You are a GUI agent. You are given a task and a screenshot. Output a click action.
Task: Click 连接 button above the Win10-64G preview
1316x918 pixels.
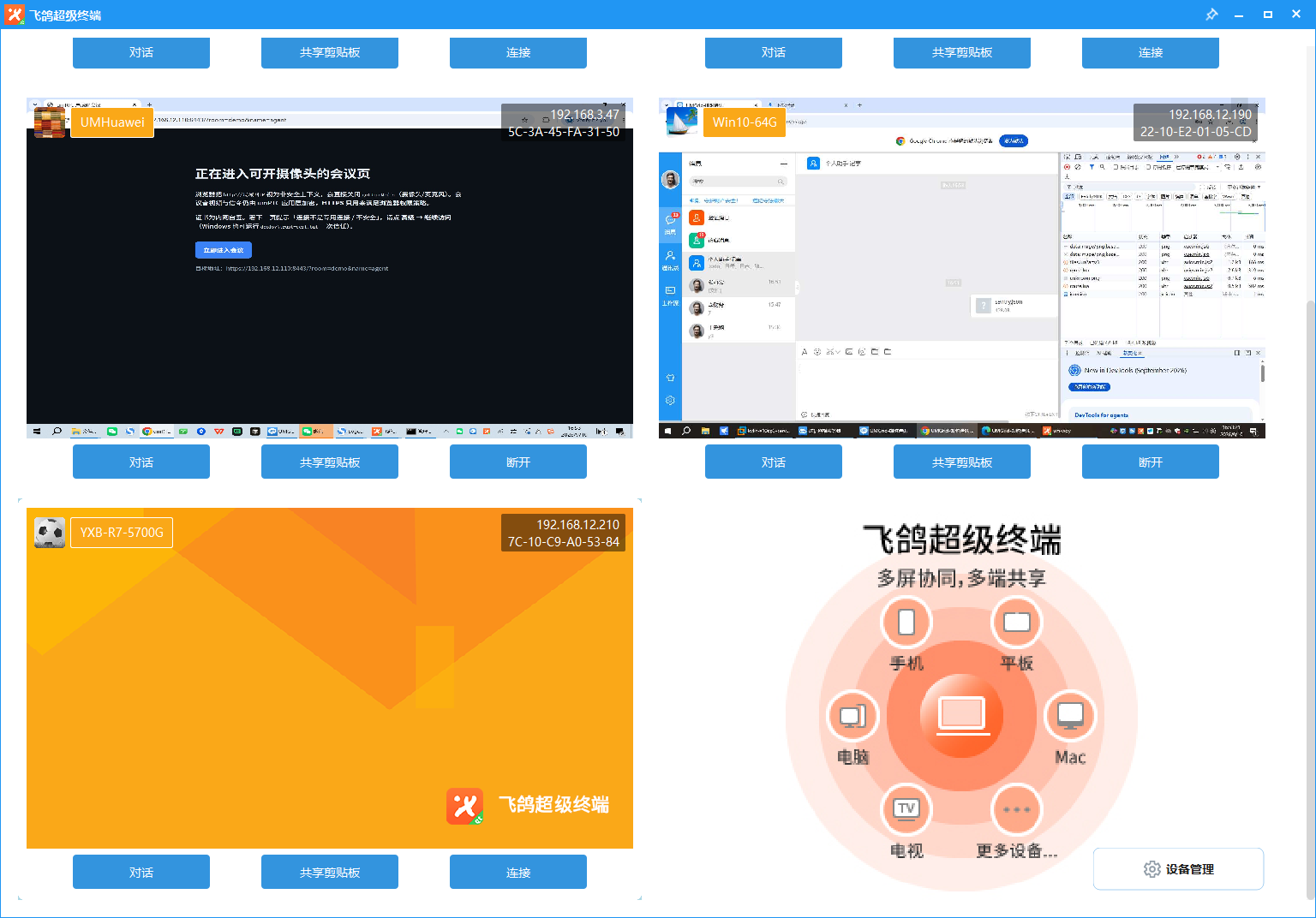click(1151, 52)
